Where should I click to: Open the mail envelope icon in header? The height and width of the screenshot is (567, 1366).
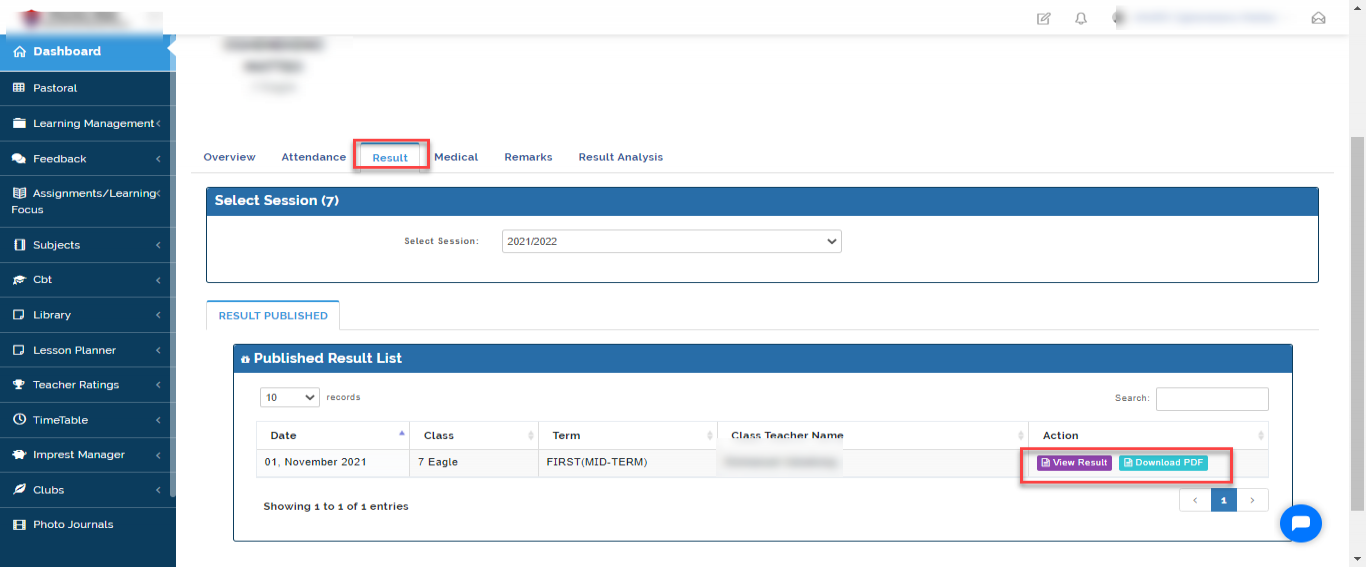pyautogui.click(x=1318, y=18)
